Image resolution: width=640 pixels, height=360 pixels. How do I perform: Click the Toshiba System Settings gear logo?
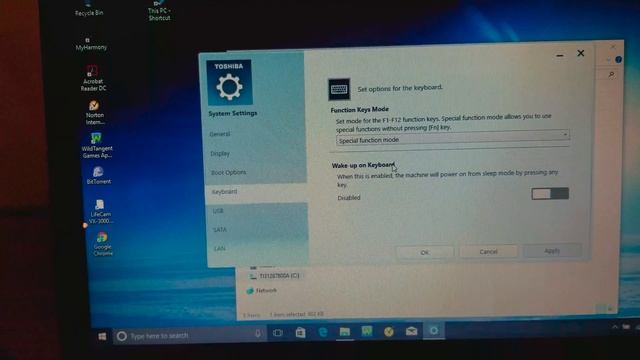point(229,83)
